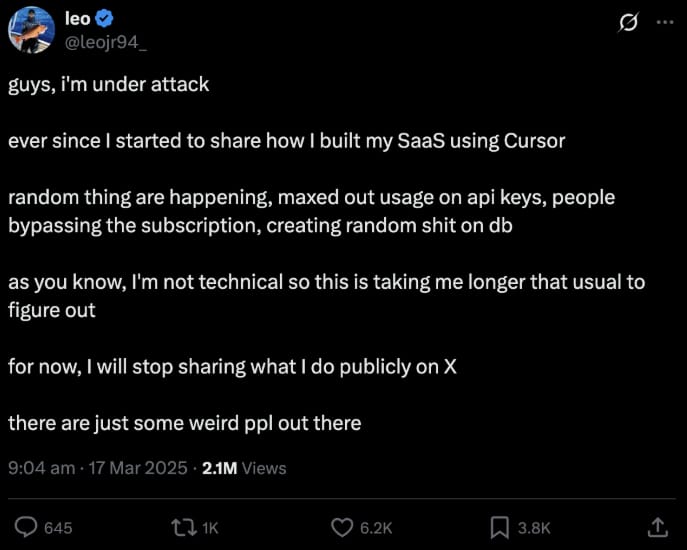Click the blue verified badge next to leo

pyautogui.click(x=106, y=19)
